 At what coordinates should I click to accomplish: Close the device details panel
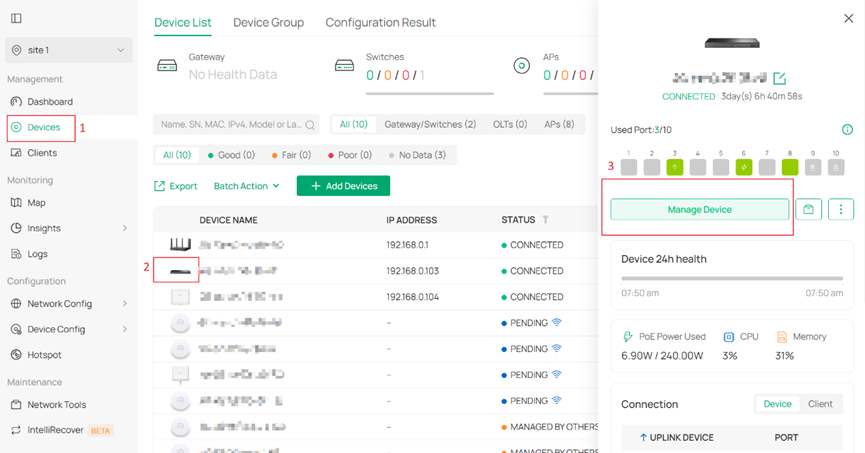pyautogui.click(x=848, y=18)
